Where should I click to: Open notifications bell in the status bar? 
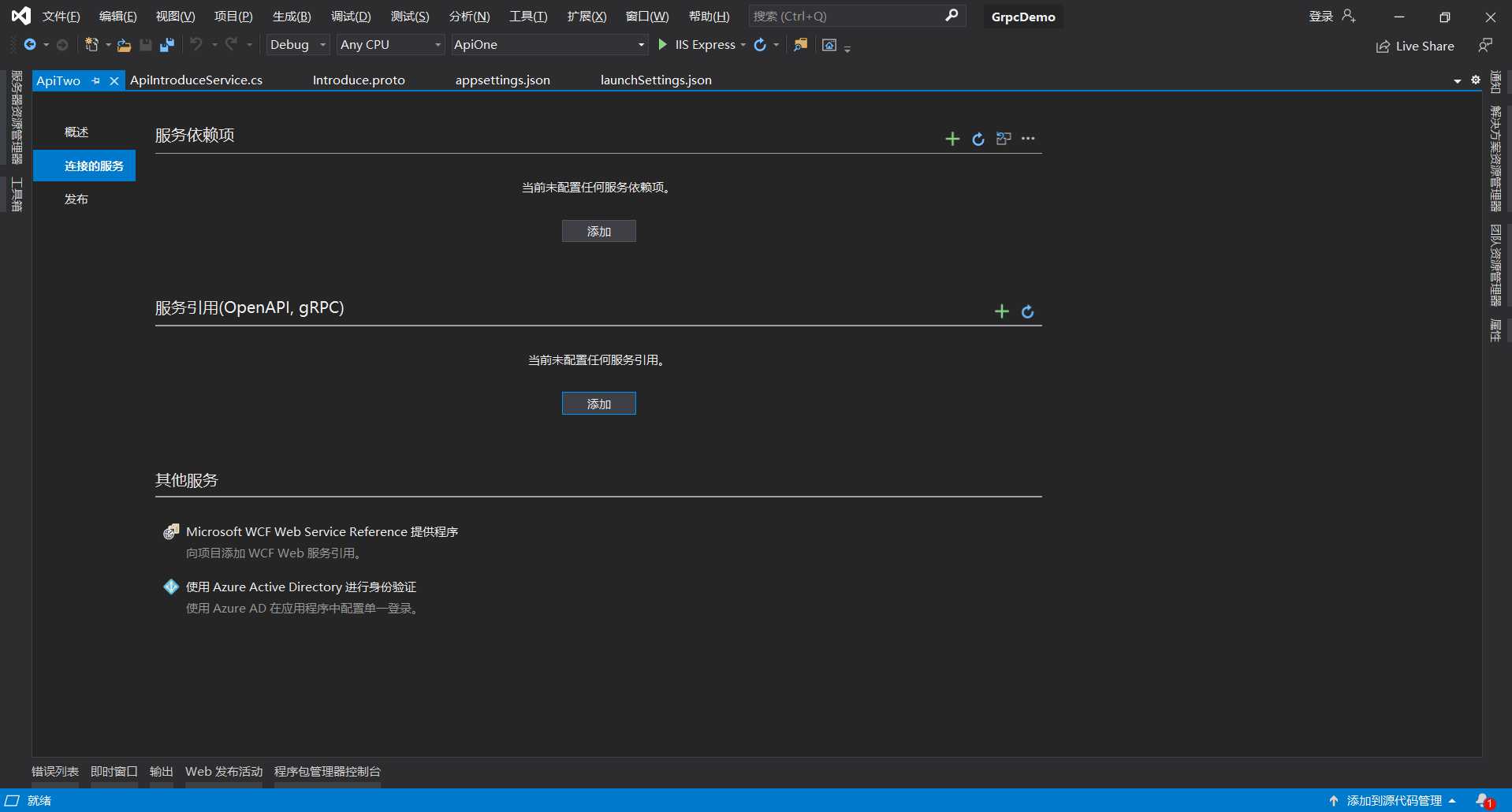point(1484,801)
